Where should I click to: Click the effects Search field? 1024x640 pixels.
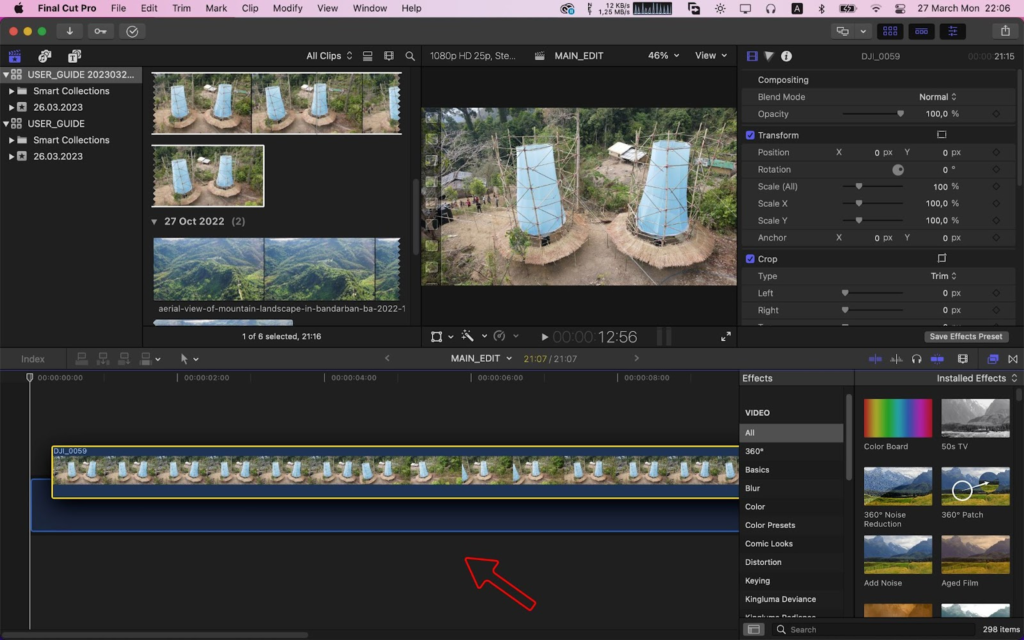pos(873,630)
